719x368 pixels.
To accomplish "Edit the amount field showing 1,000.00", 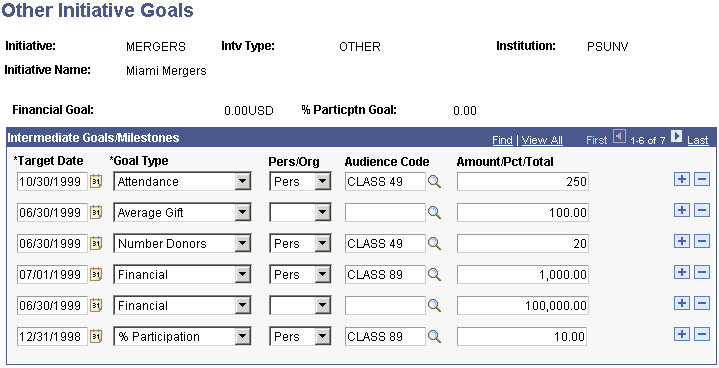I will click(x=523, y=275).
